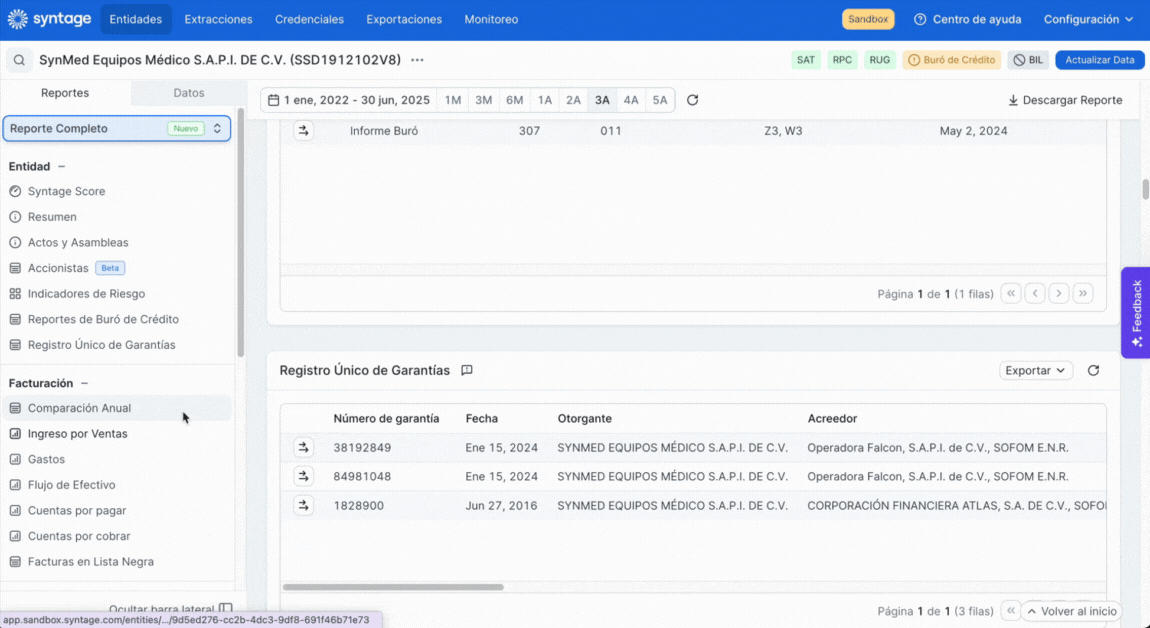
Task: Select the 1M time range
Action: tap(453, 100)
